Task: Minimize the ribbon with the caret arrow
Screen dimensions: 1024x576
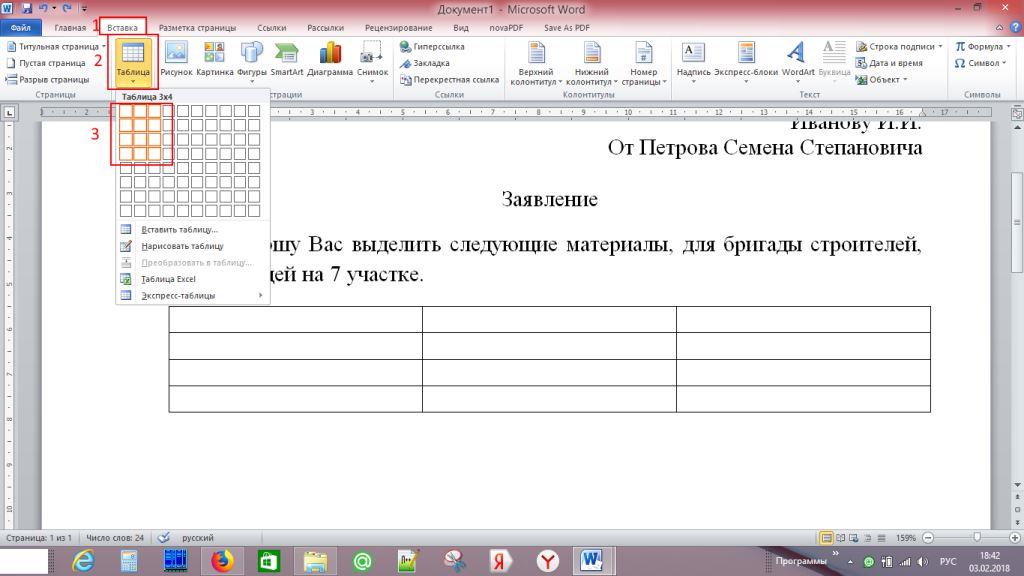Action: pyautogui.click(x=999, y=27)
